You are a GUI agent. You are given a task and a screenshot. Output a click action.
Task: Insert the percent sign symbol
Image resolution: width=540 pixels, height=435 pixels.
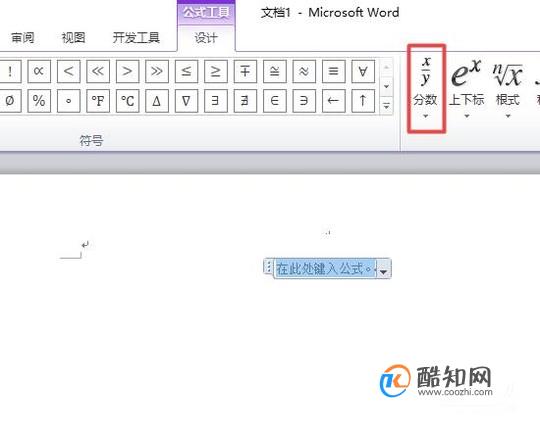pyautogui.click(x=39, y=101)
